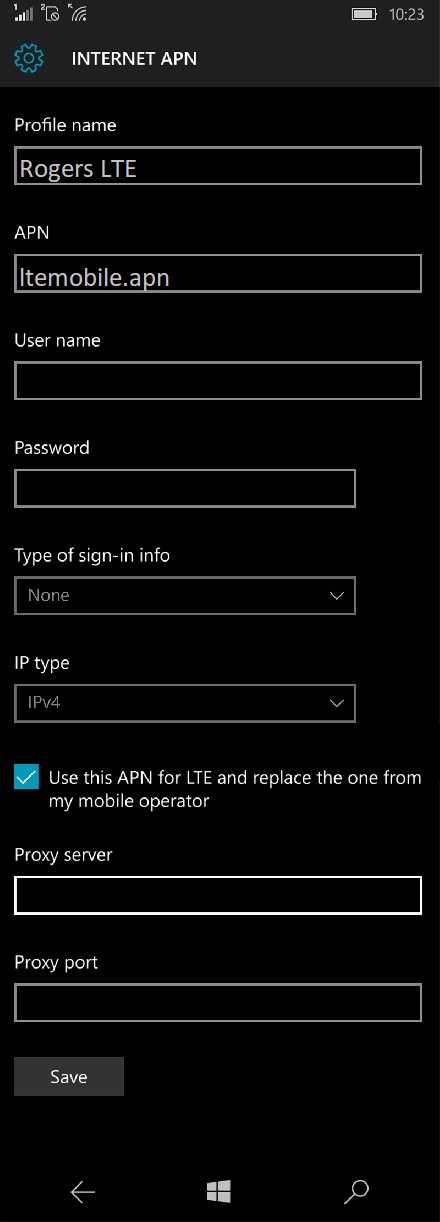
Task: Open the Type of sign-in info dropdown
Action: (185, 595)
